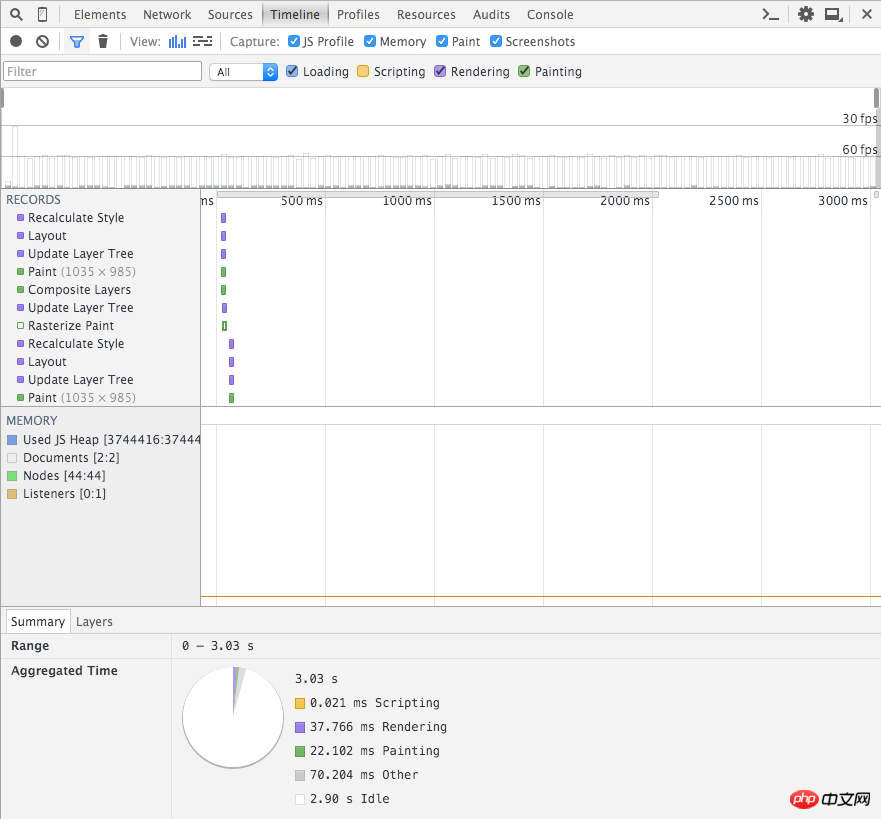Viewport: 881px width, 819px height.
Task: Toggle the filter funnel icon
Action: [x=76, y=42]
